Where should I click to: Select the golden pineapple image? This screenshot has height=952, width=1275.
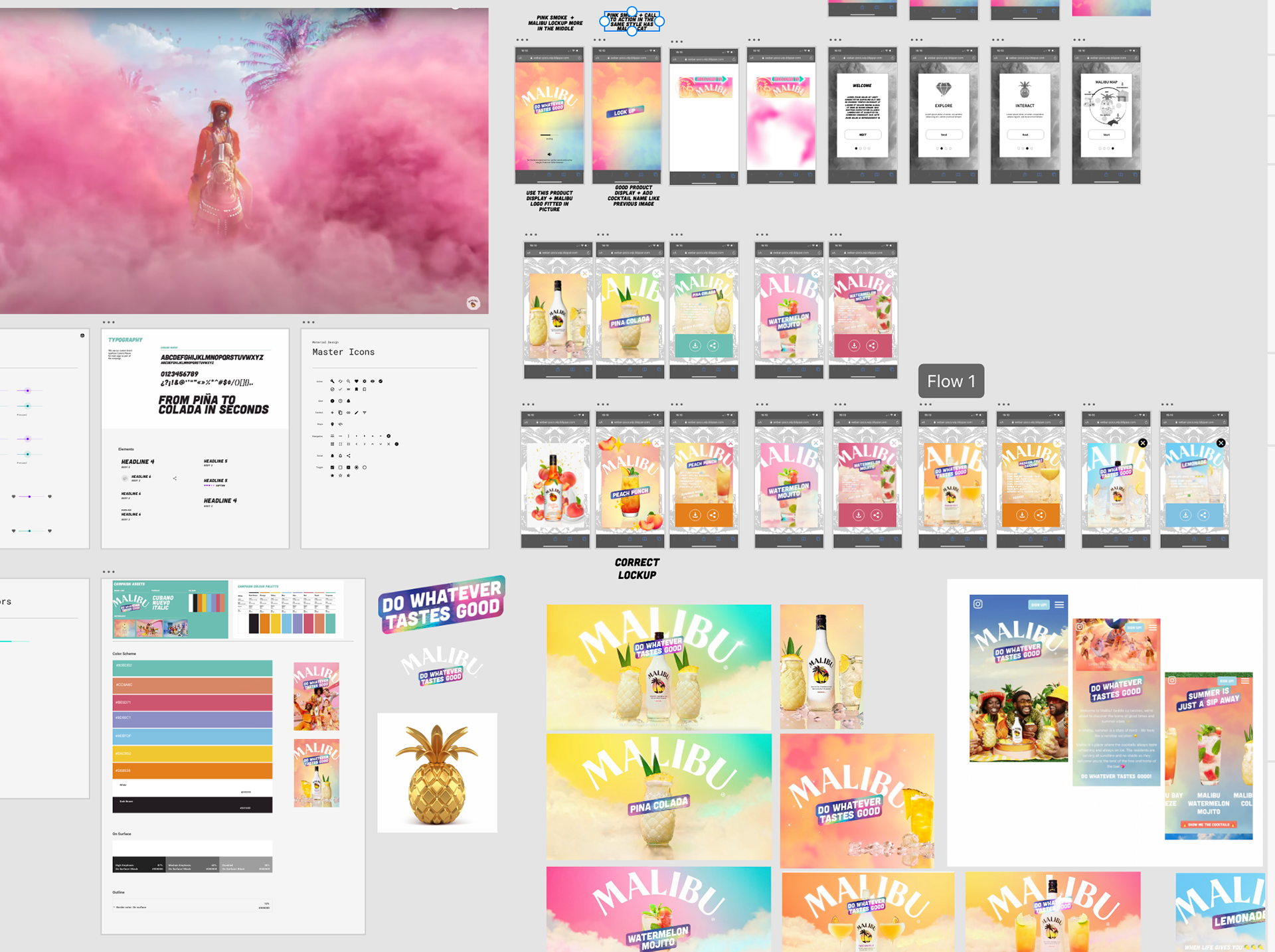click(x=437, y=773)
